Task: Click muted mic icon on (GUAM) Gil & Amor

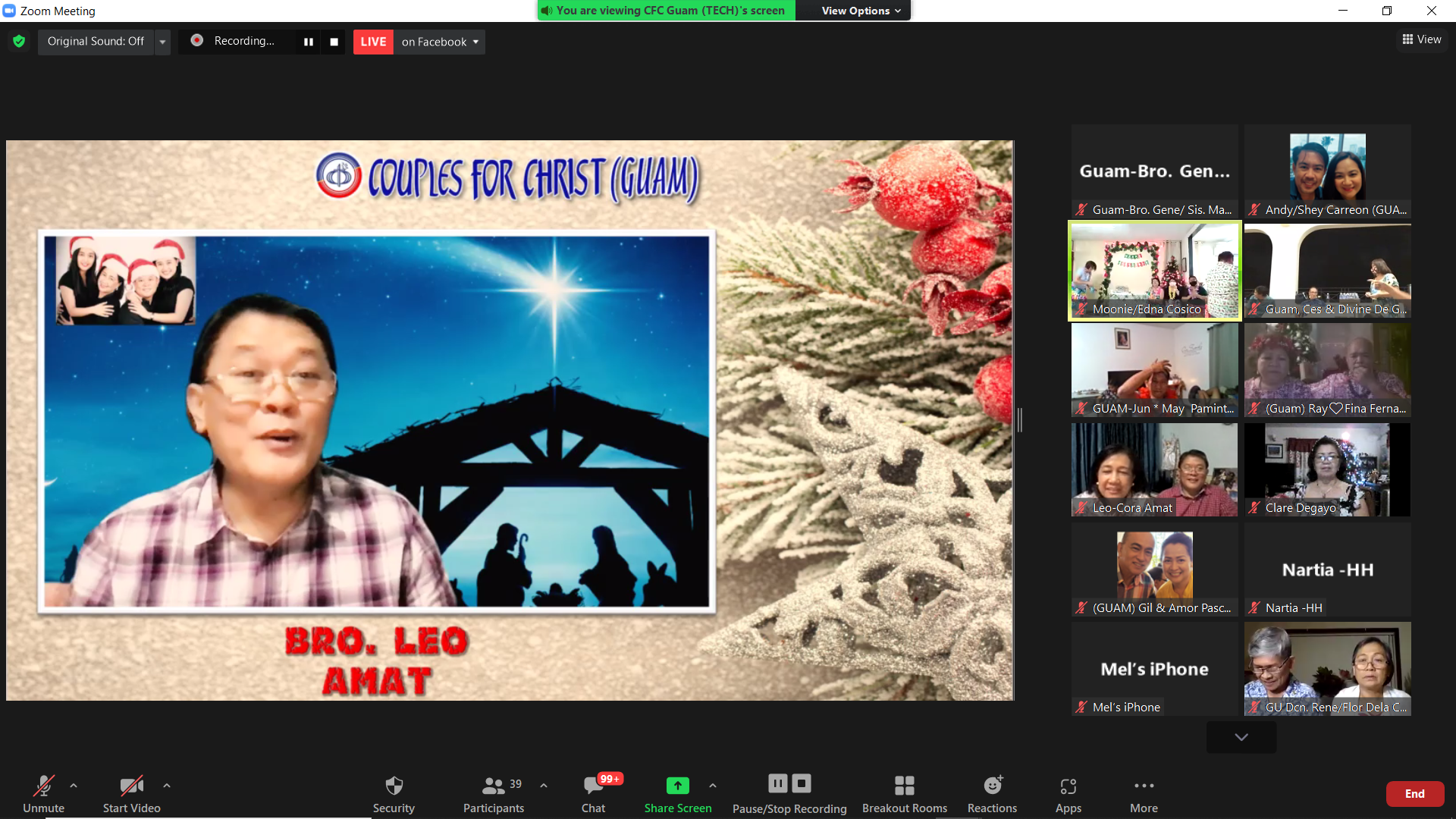Action: [1081, 607]
